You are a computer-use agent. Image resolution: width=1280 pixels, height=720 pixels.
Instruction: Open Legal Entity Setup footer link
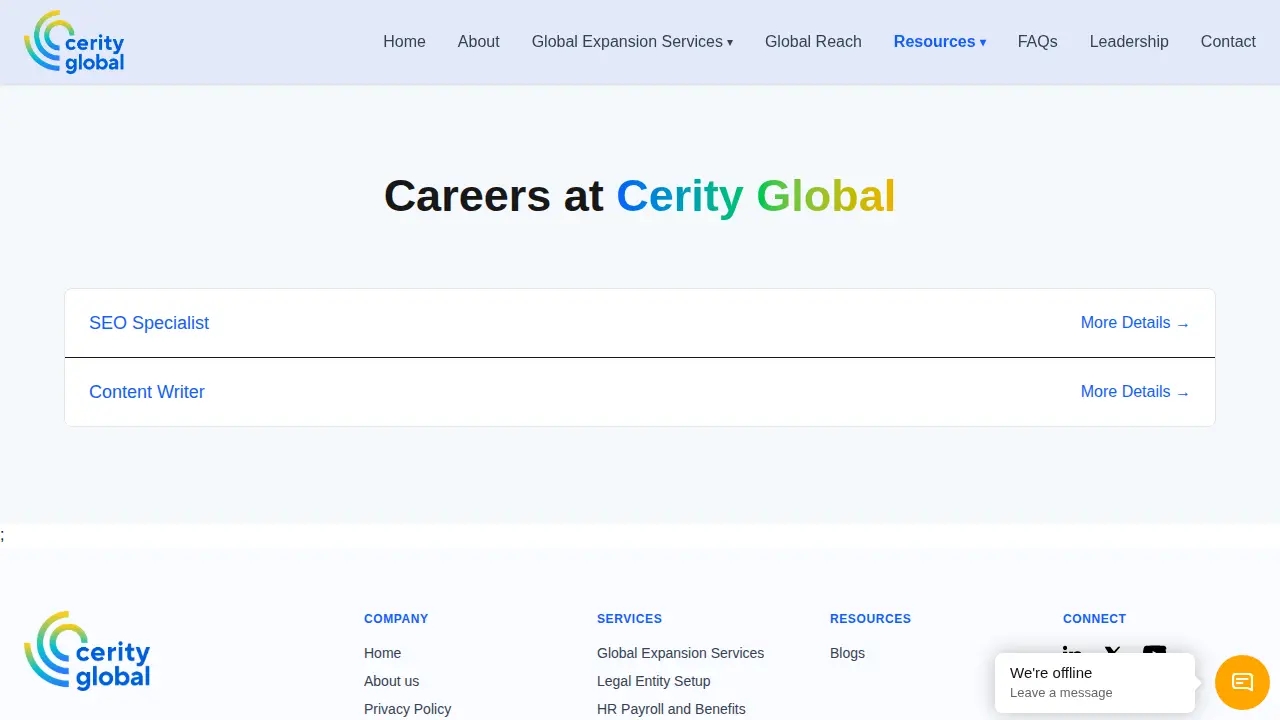(x=653, y=681)
